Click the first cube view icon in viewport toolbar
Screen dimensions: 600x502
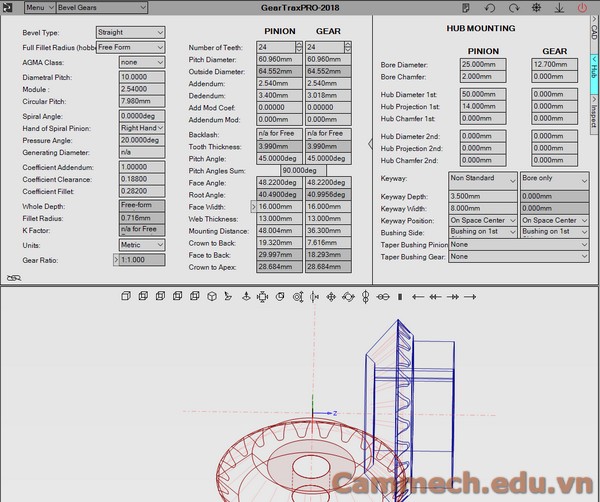point(126,296)
